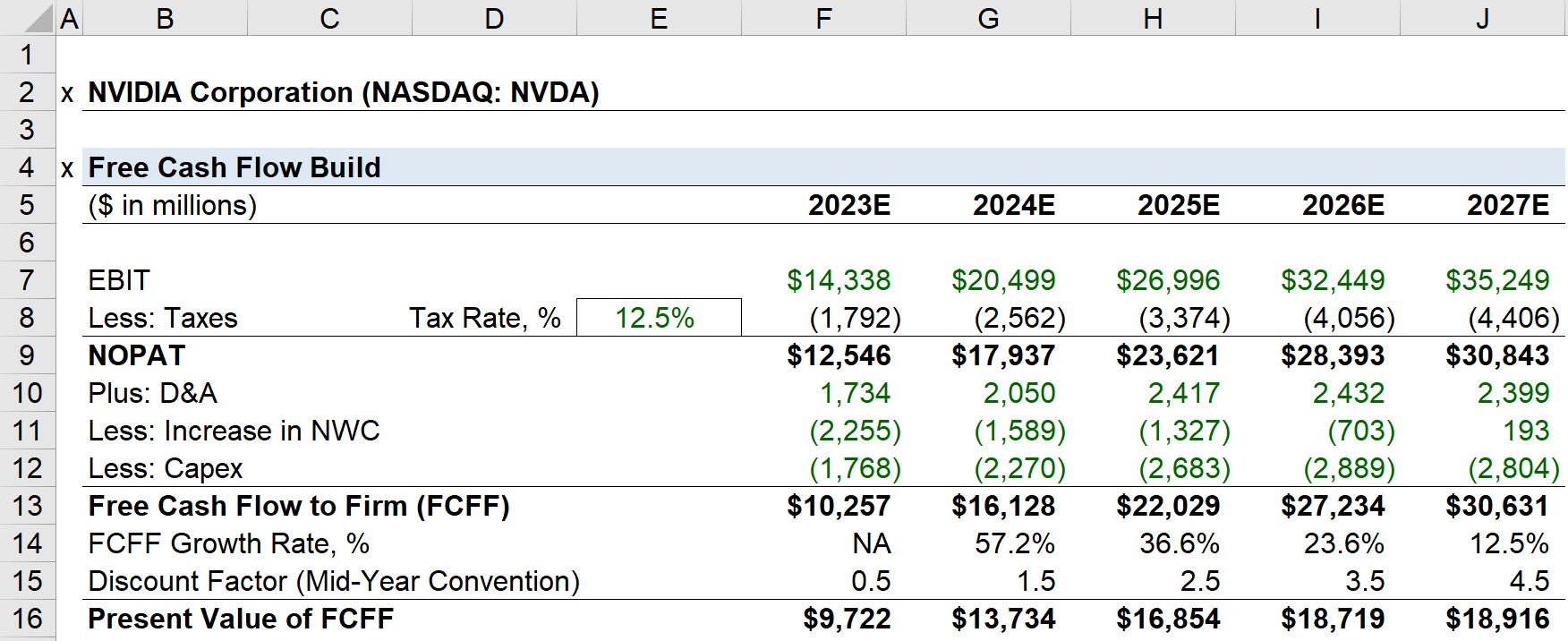Click 2023E EBIT value $14,338
The image size is (1568, 641).
pyautogui.click(x=839, y=280)
